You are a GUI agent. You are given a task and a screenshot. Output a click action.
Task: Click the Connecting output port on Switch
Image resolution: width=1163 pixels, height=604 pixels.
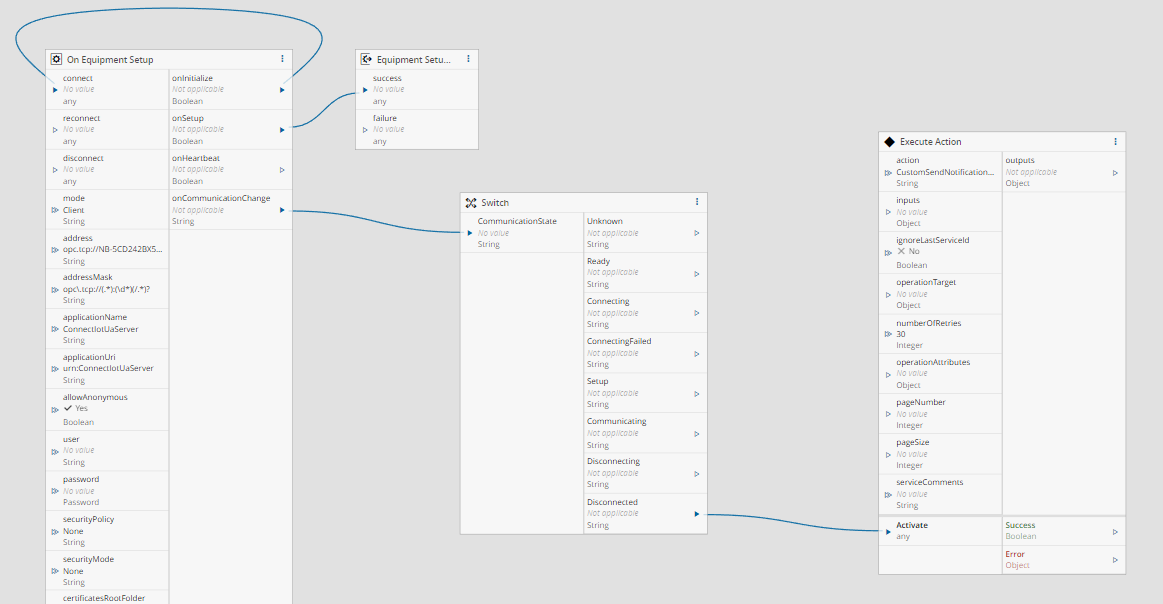click(696, 313)
